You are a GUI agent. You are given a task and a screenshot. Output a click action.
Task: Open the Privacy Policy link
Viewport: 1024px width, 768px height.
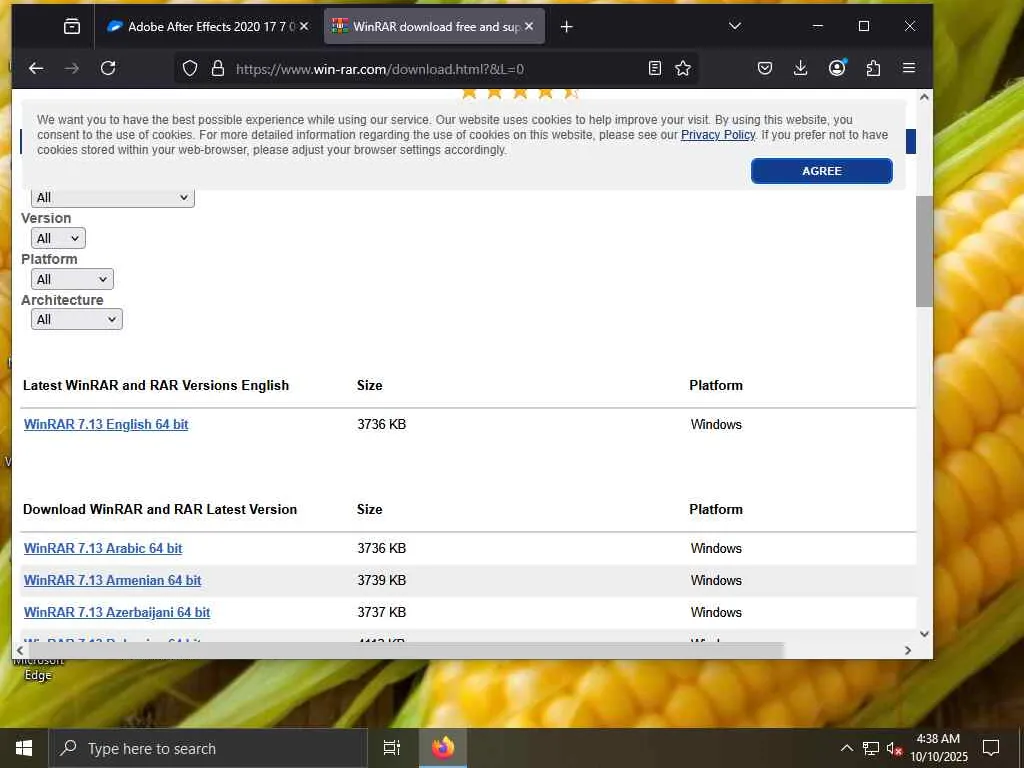[718, 135]
